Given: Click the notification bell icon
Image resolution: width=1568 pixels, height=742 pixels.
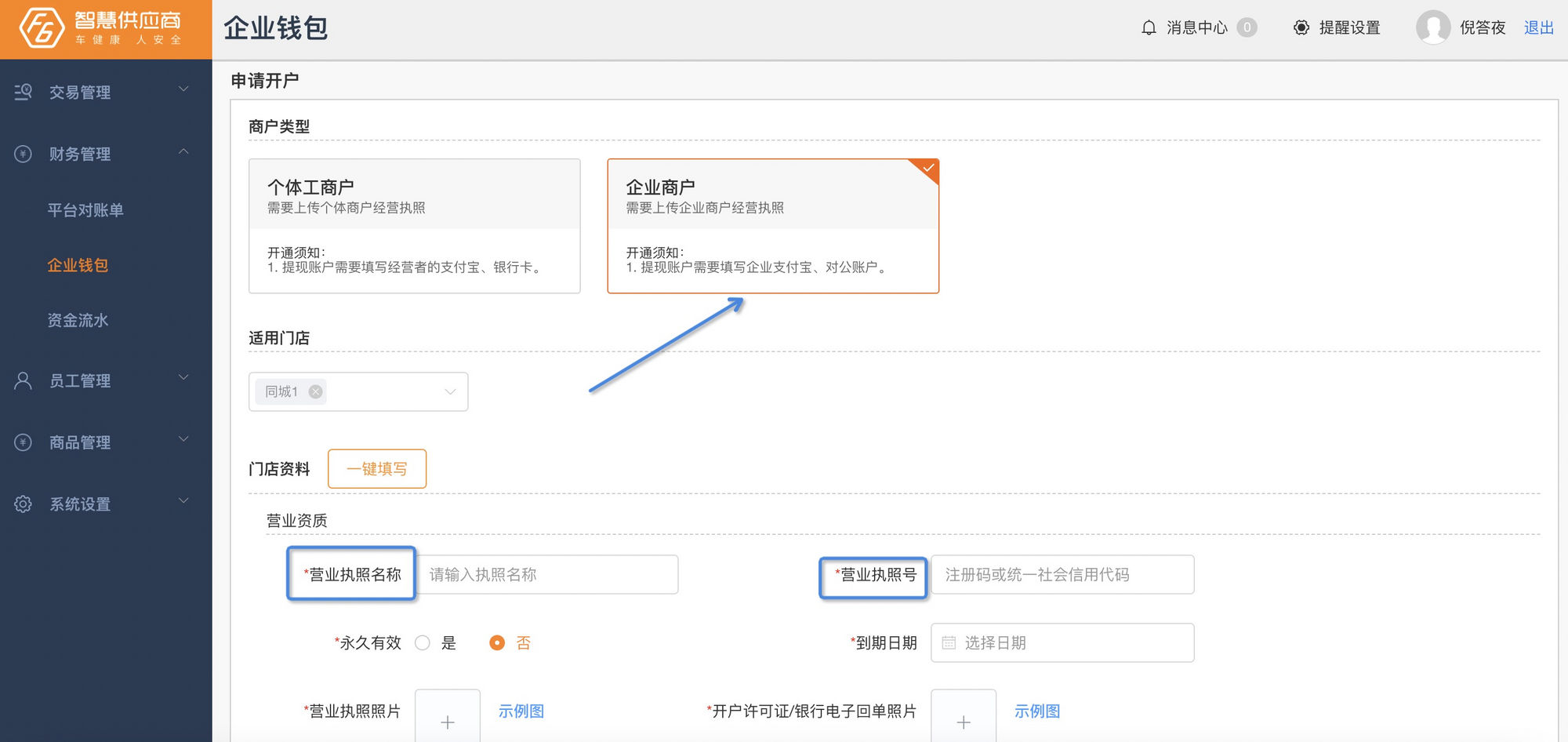Looking at the screenshot, I should click(1149, 28).
